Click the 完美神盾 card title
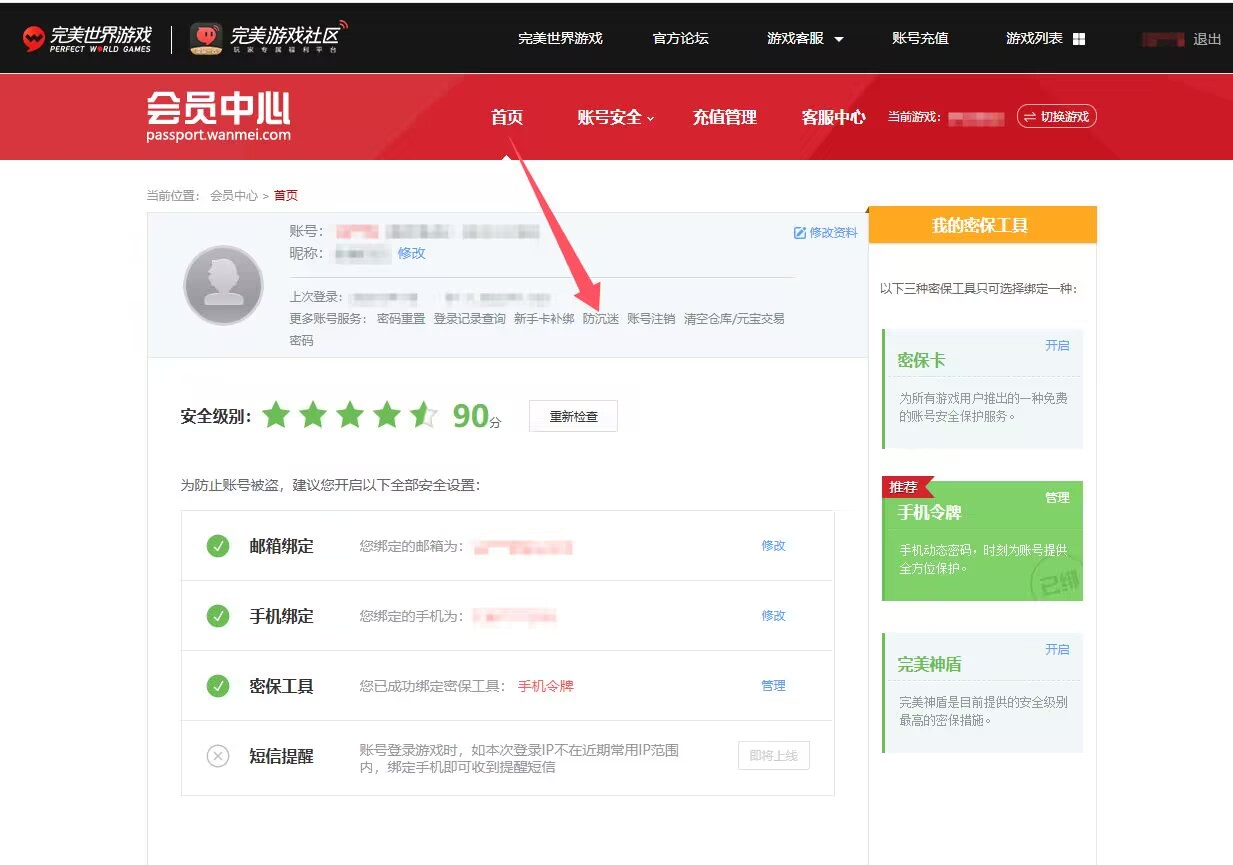Screen dimensions: 1233x865 (930, 664)
